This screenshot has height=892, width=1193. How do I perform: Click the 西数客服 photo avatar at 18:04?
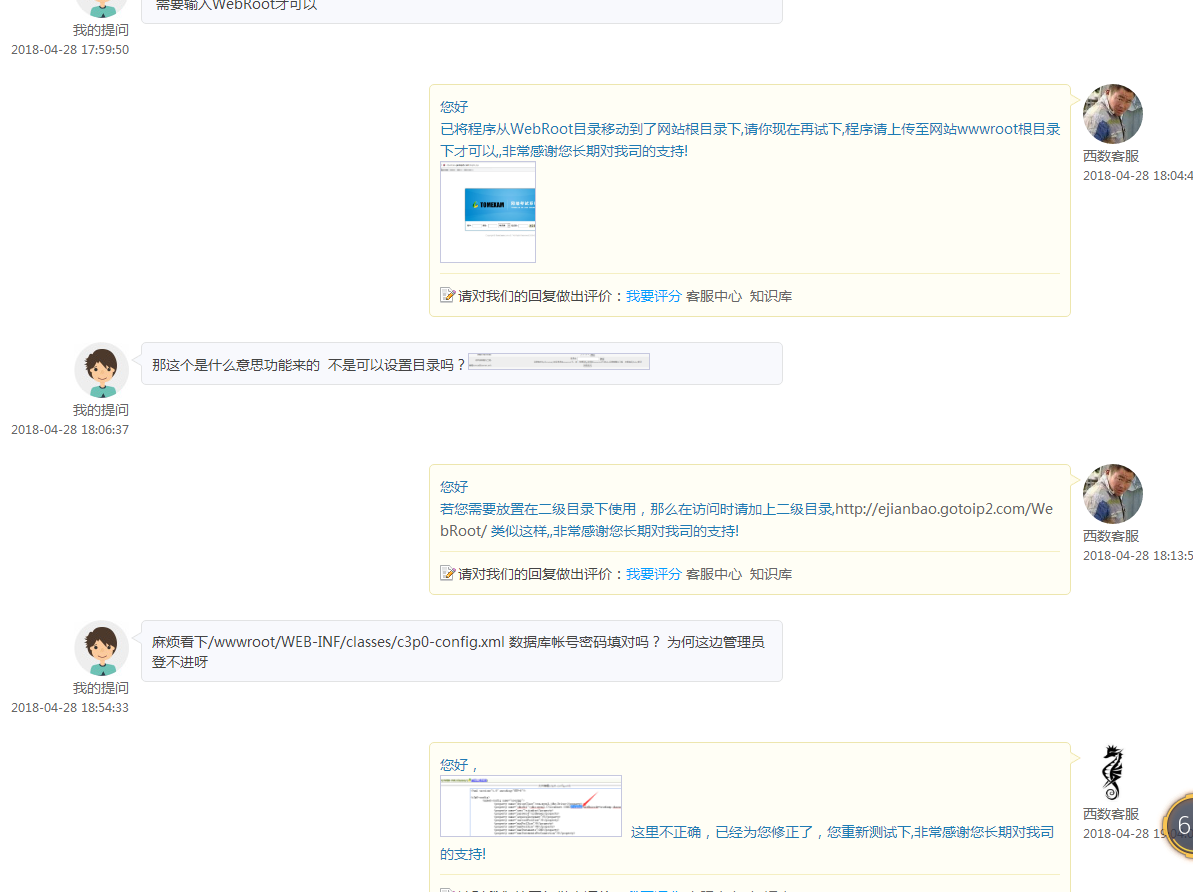click(x=1112, y=114)
